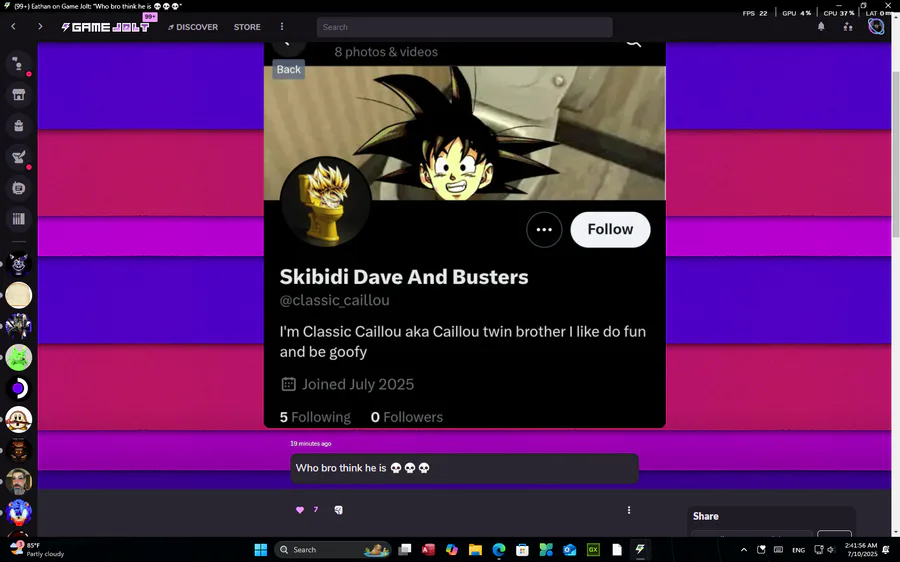Image resolution: width=900 pixels, height=562 pixels.
Task: Open Microsoft Store from the taskbar
Action: (x=522, y=549)
